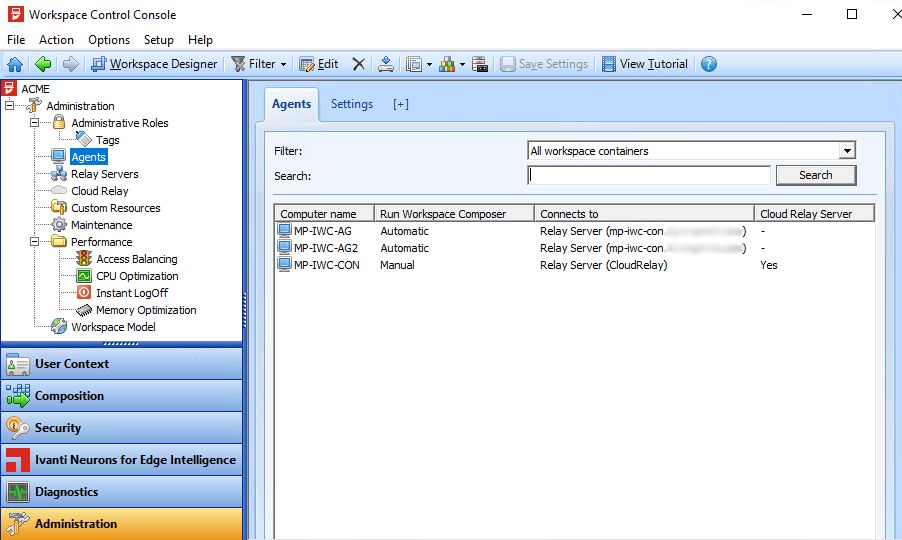Screen dimensions: 902x540
Task: Select Administrative Roles in the tree
Action: 120,123
